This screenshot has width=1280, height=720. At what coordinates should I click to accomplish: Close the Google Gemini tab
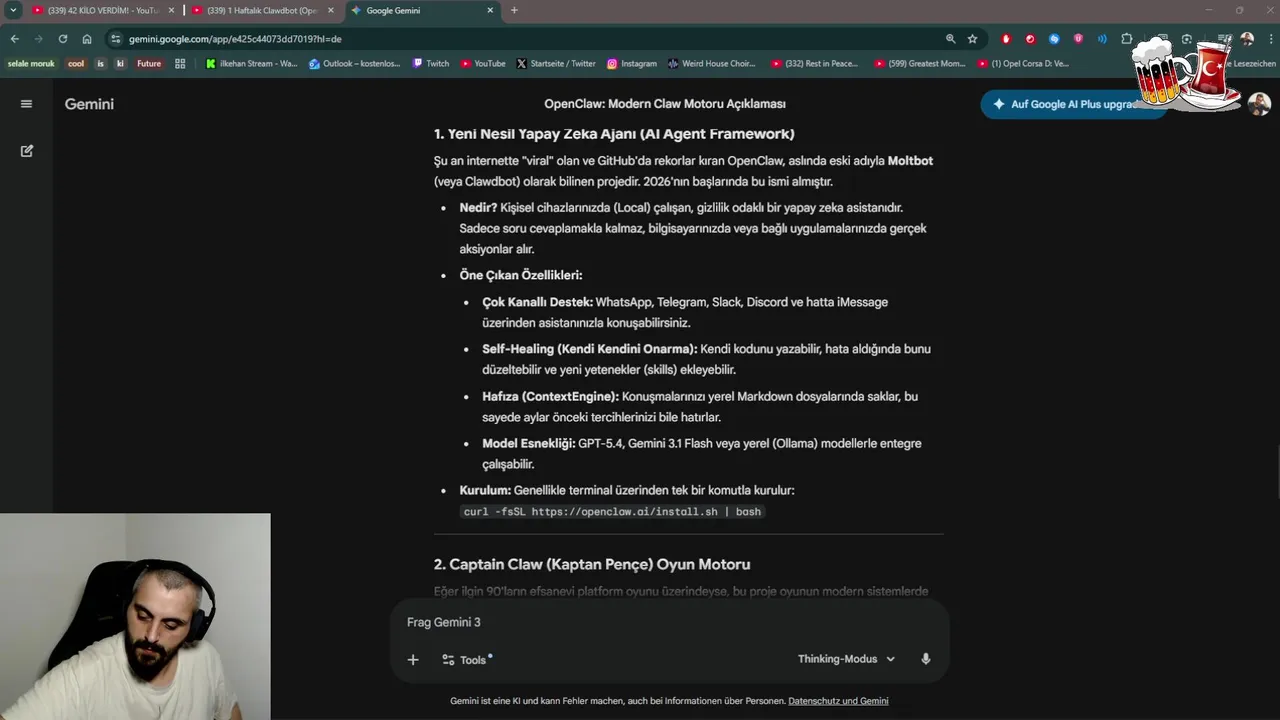click(490, 10)
